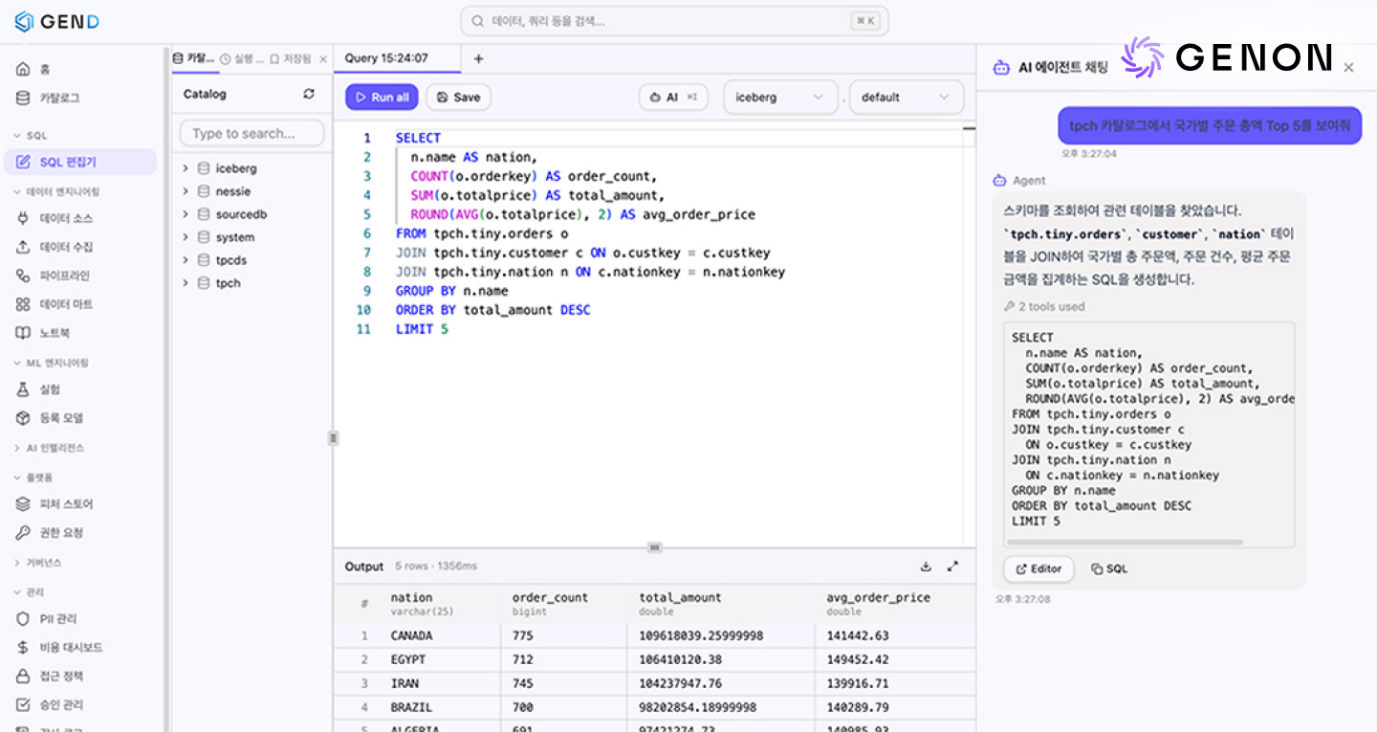Click line 11 LIMIT 5 in editor
This screenshot has height=732, width=1377.
pos(422,329)
